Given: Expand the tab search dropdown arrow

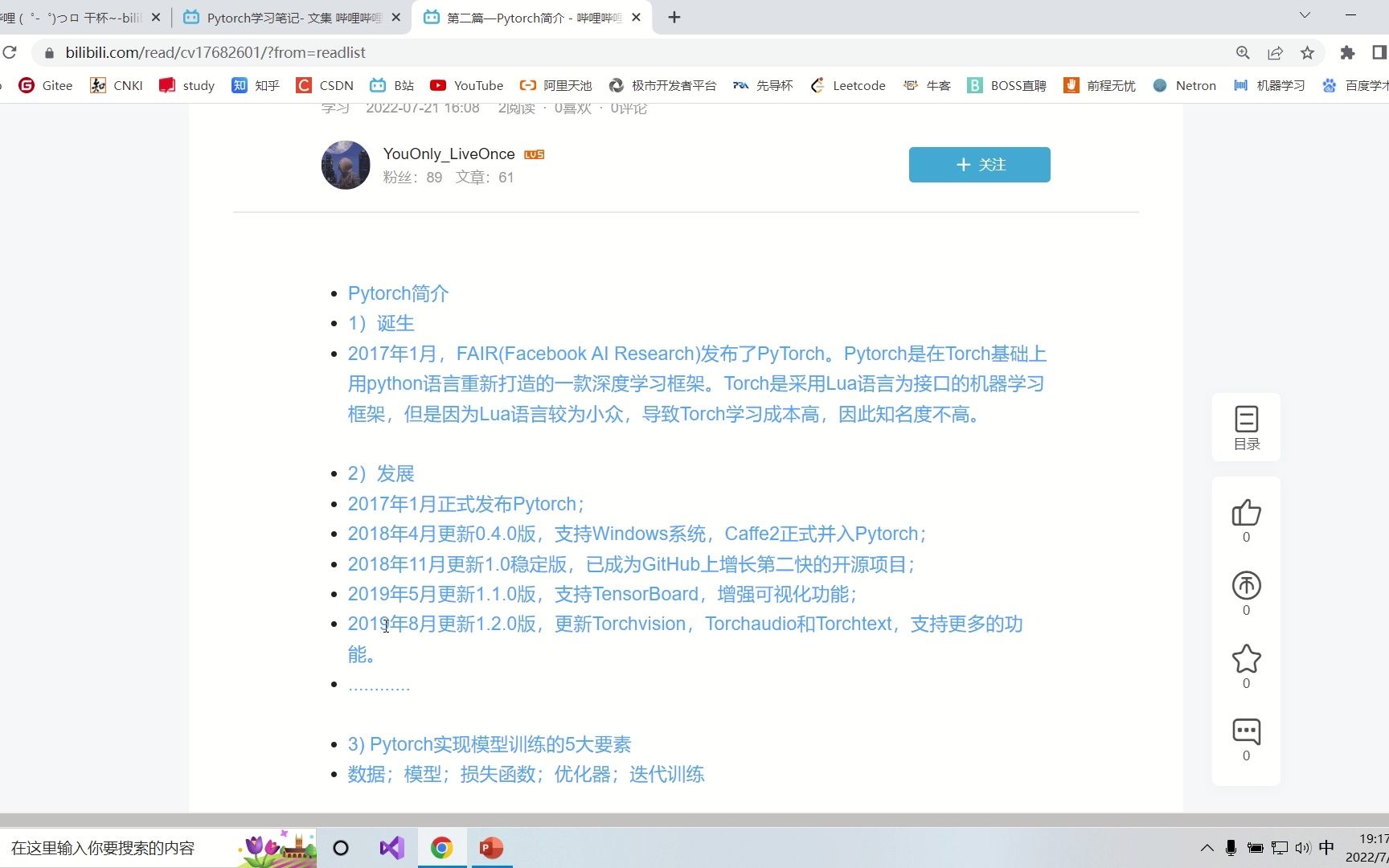Looking at the screenshot, I should pos(1305,15).
